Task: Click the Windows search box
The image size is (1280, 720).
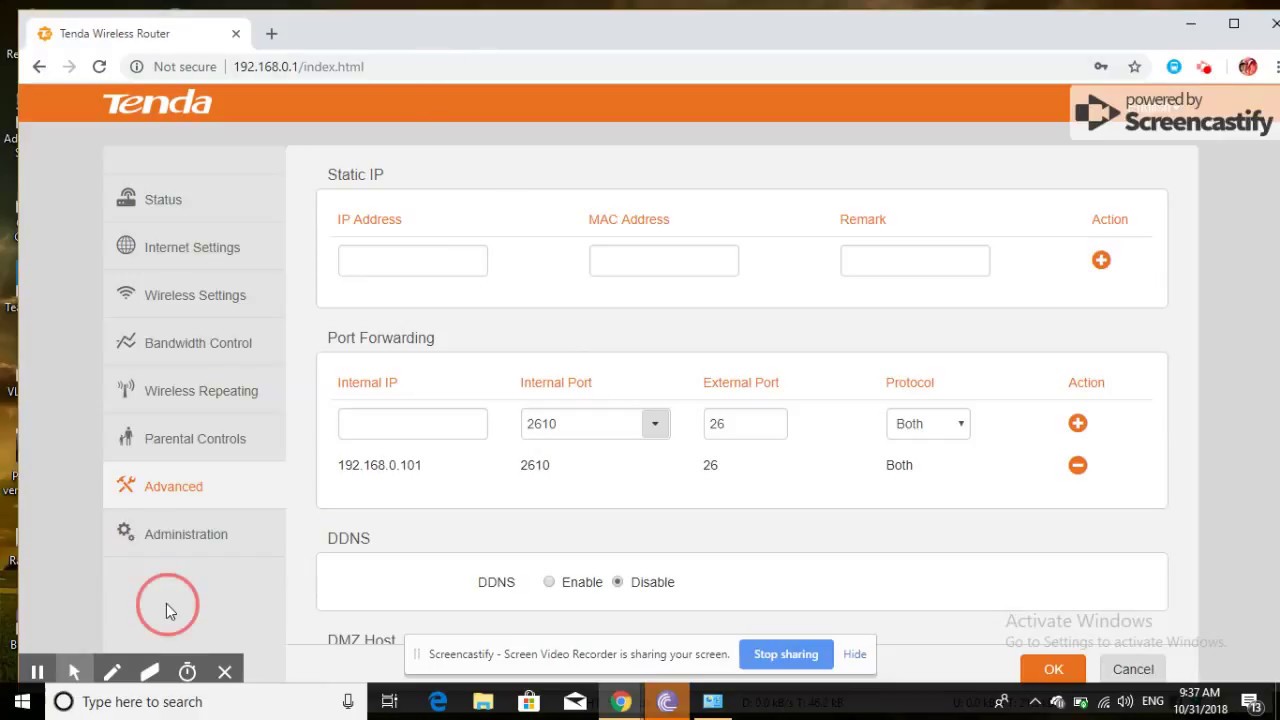Action: 205,701
